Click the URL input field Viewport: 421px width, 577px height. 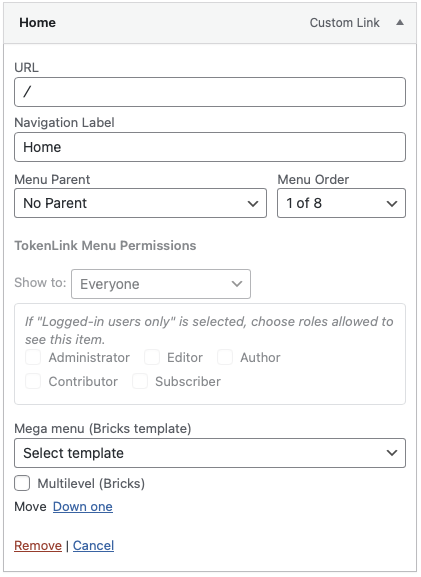[210, 92]
